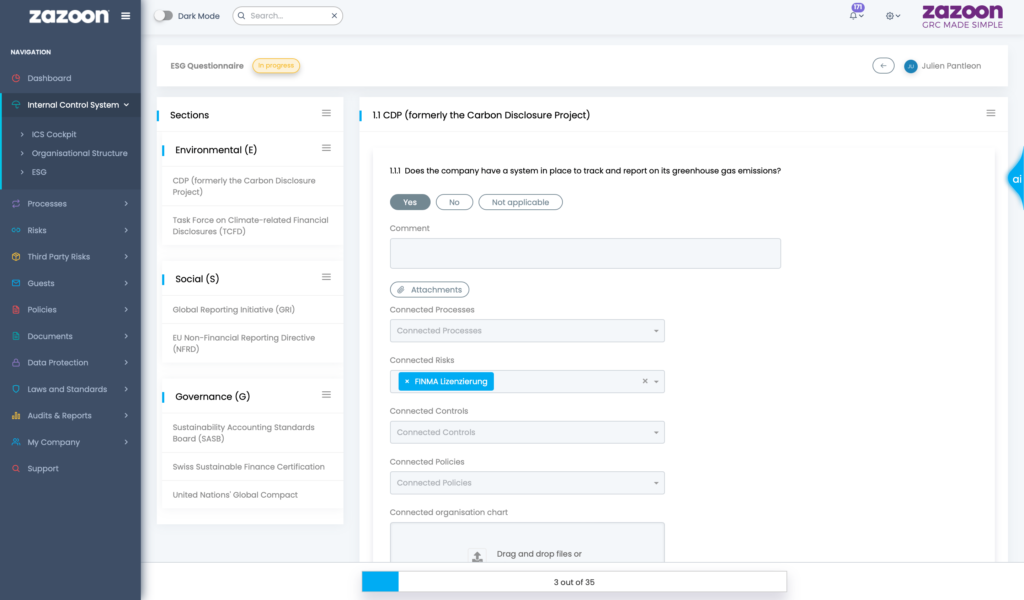Click the Risks icon in navigation
Screen dimensions: 1024x600
16,230
